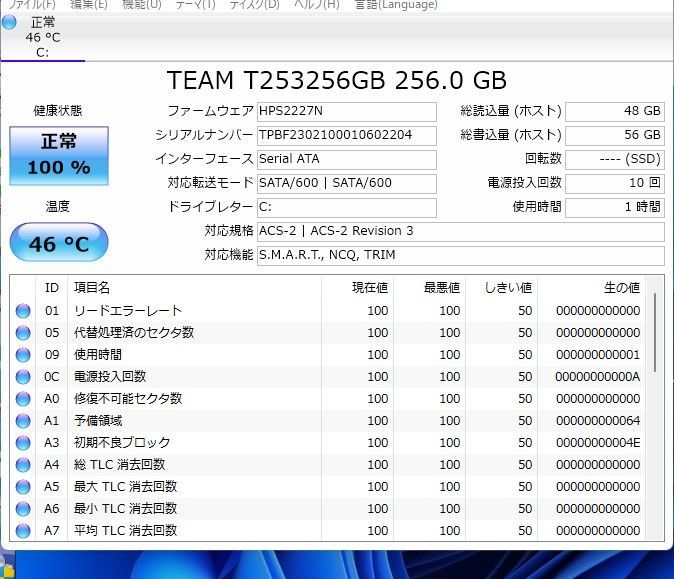Click status orb for ID A0 修復不可能セクタ数
Image resolution: width=674 pixels, height=579 pixels.
point(23,399)
